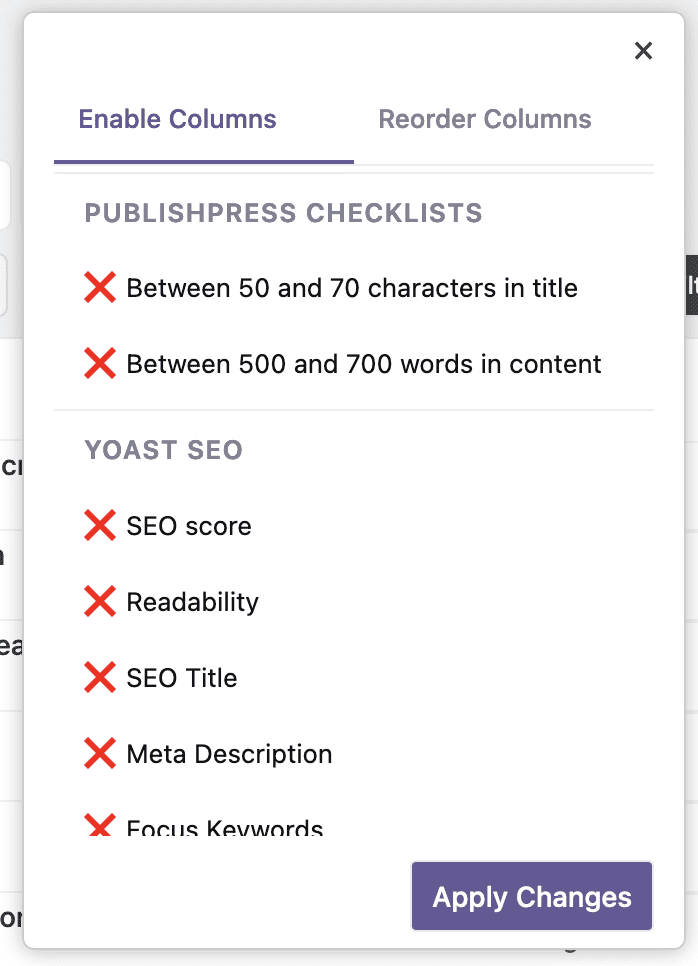Dismiss the dialog via the X icon
This screenshot has height=966, width=698.
pos(643,50)
